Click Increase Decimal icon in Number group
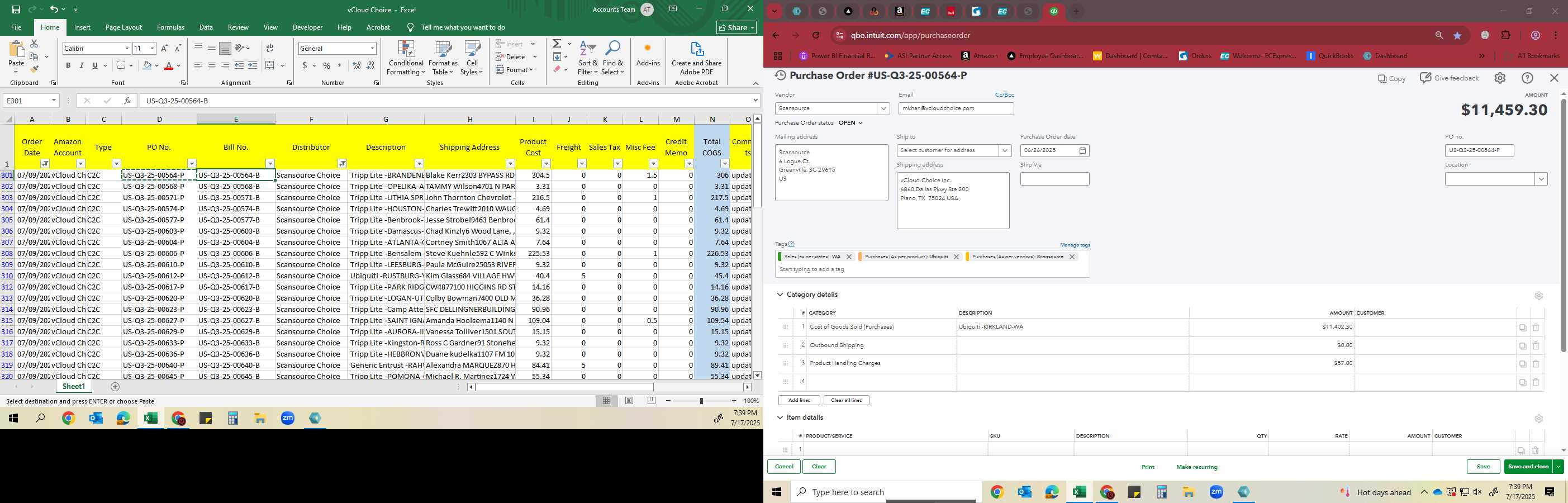This screenshot has width=1568, height=503. pyautogui.click(x=357, y=65)
